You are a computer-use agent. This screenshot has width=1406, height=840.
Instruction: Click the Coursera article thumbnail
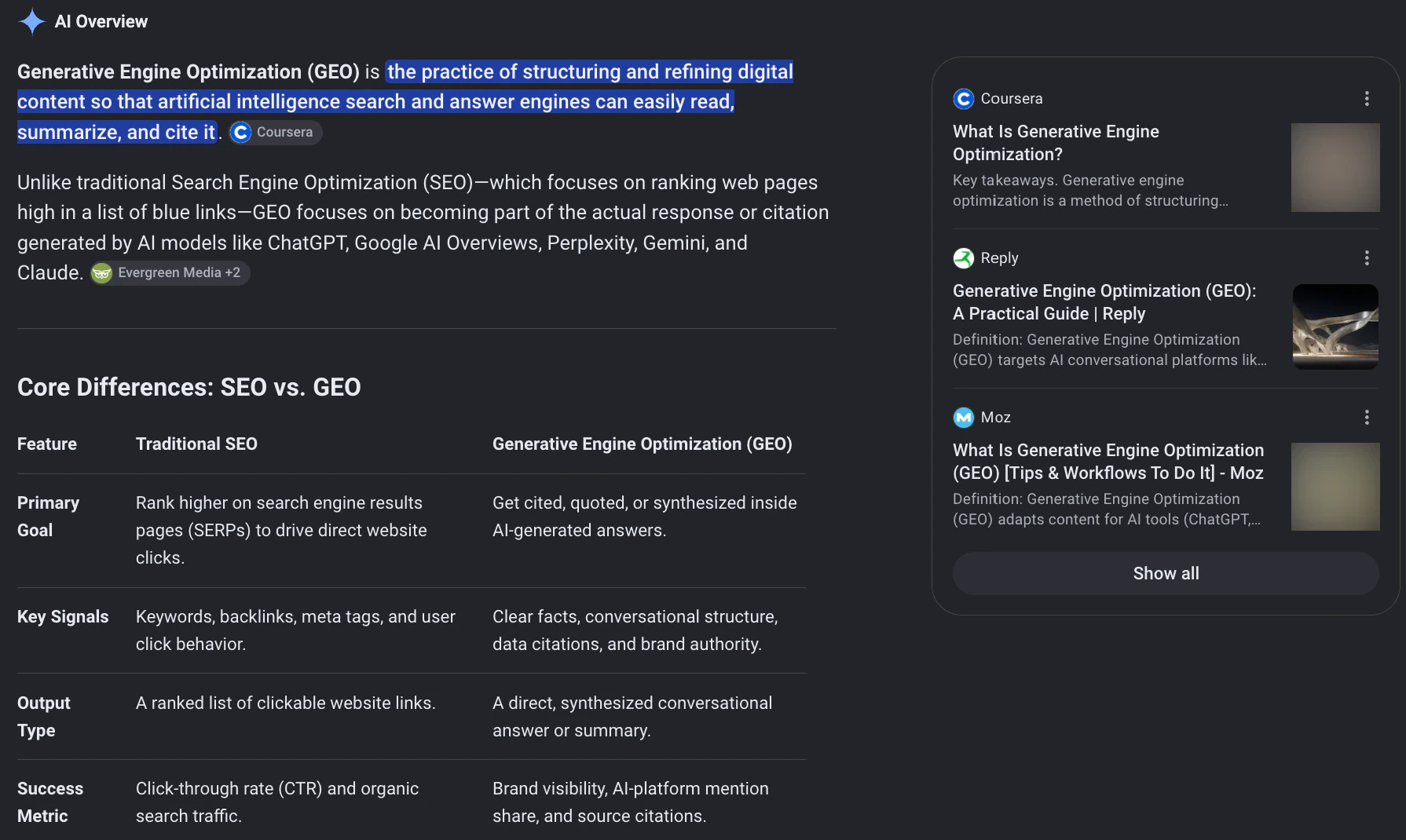[1335, 167]
